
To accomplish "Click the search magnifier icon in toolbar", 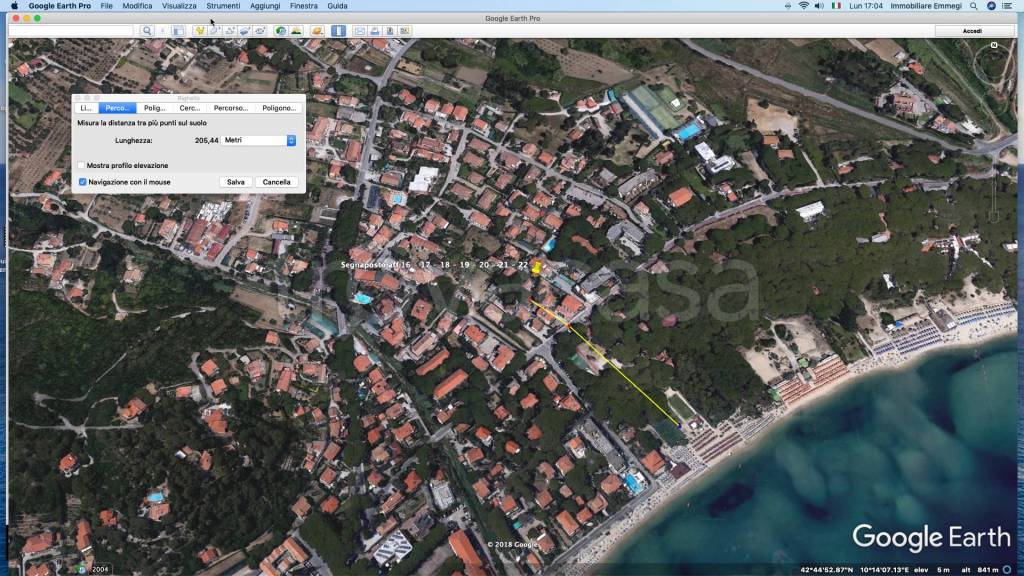I will [x=147, y=31].
